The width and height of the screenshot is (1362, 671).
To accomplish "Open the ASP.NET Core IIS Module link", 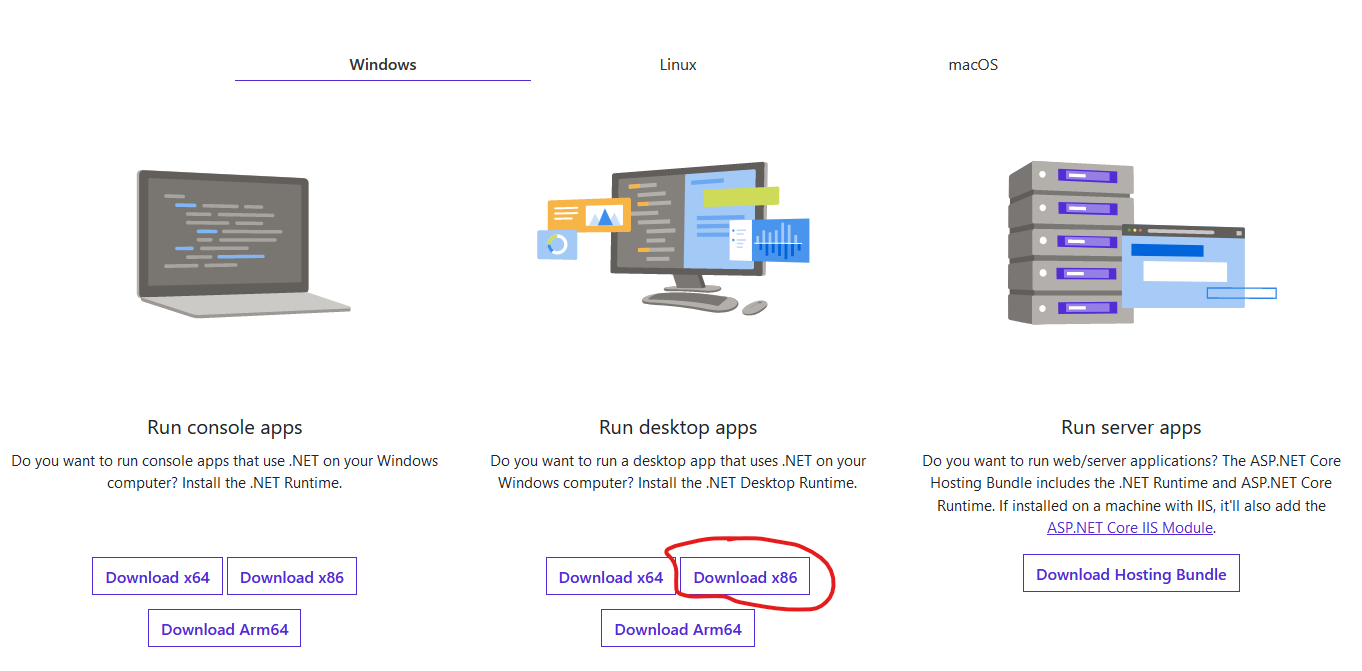I will (1130, 527).
